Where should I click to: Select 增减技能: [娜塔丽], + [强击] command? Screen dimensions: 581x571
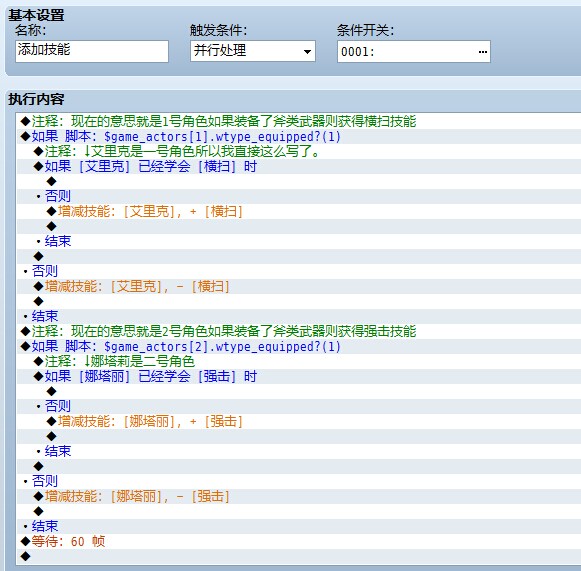[299, 421]
